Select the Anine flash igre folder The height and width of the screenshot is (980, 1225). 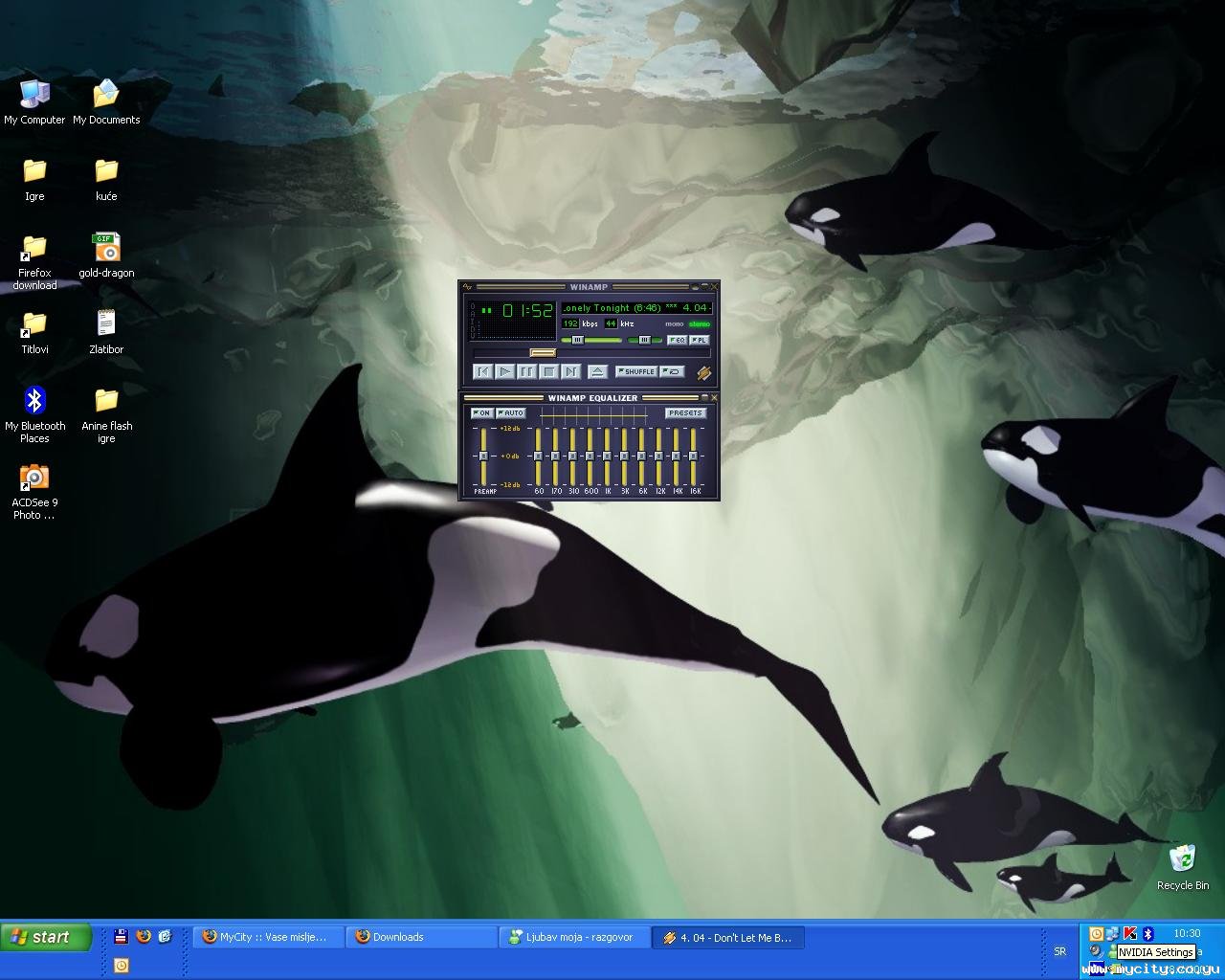coord(106,415)
